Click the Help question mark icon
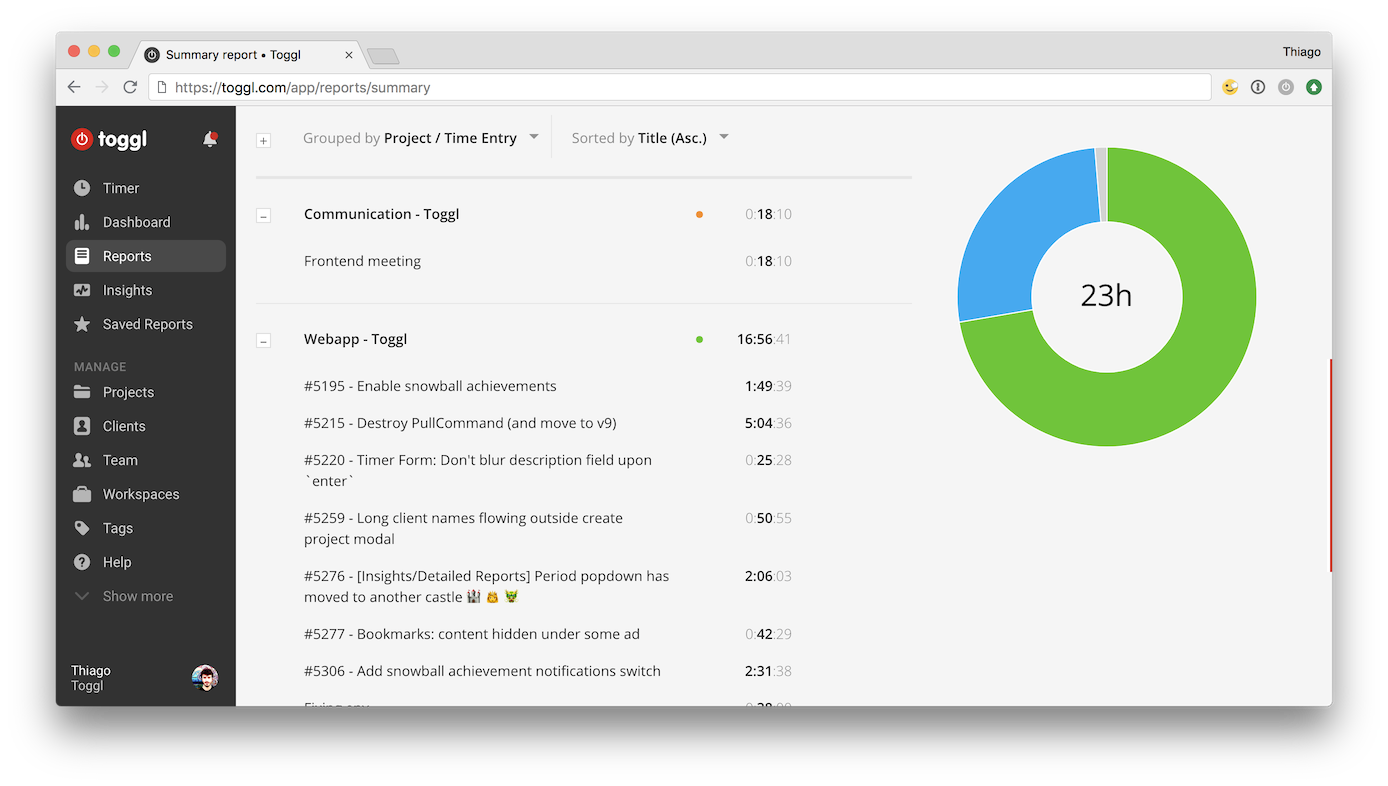The height and width of the screenshot is (786, 1388). click(x=82, y=562)
